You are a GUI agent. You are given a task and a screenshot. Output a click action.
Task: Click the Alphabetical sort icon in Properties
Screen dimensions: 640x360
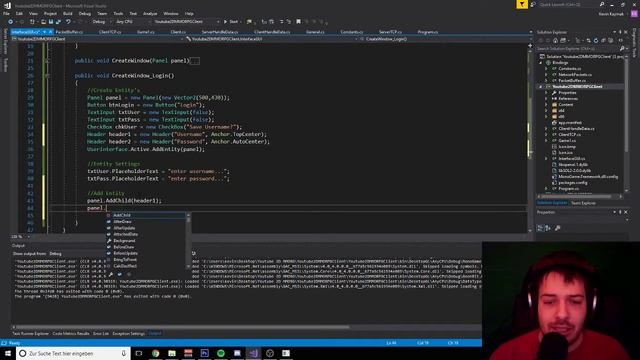[x=548, y=228]
